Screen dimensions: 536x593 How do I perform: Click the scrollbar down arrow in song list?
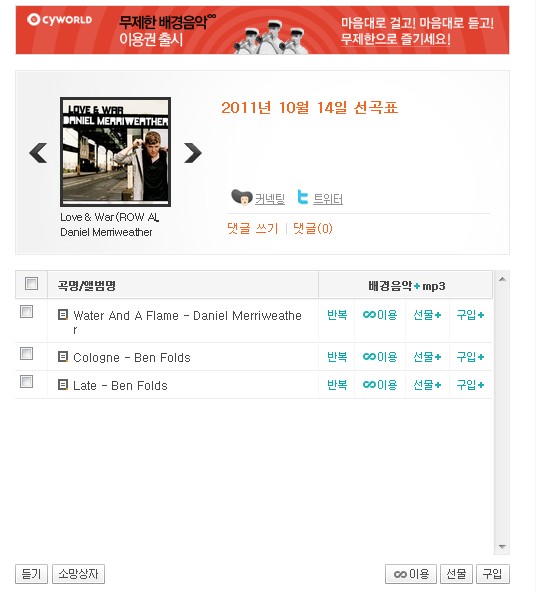point(502,546)
